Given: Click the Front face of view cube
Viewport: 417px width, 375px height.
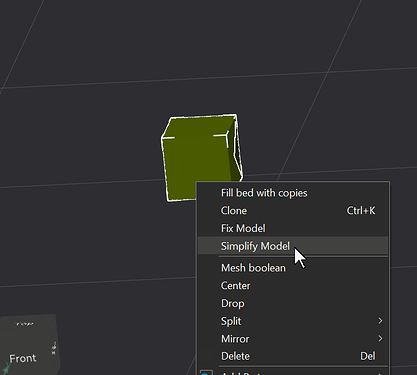Looking at the screenshot, I should 23,357.
